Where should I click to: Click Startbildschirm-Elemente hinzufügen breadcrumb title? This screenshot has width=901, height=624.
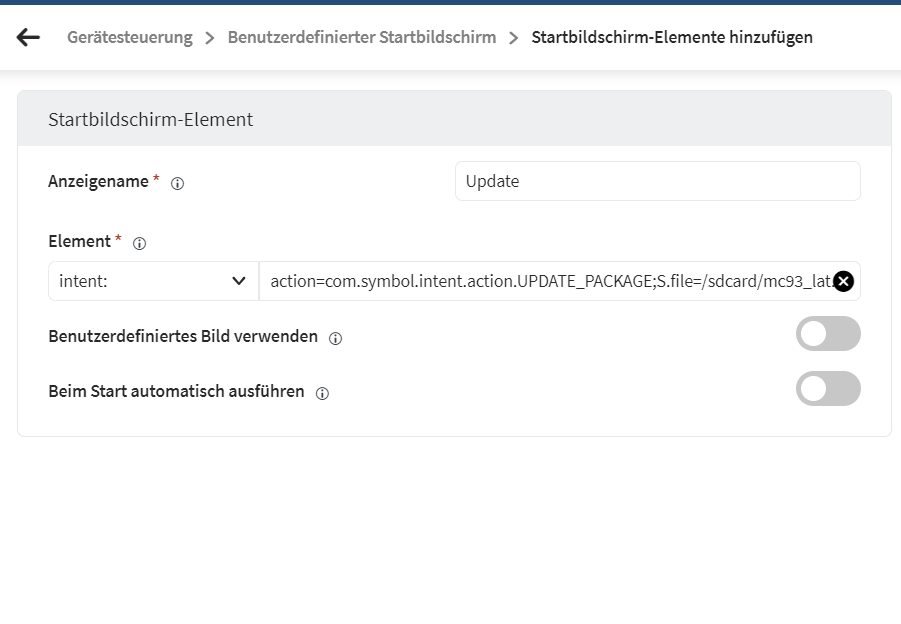671,38
